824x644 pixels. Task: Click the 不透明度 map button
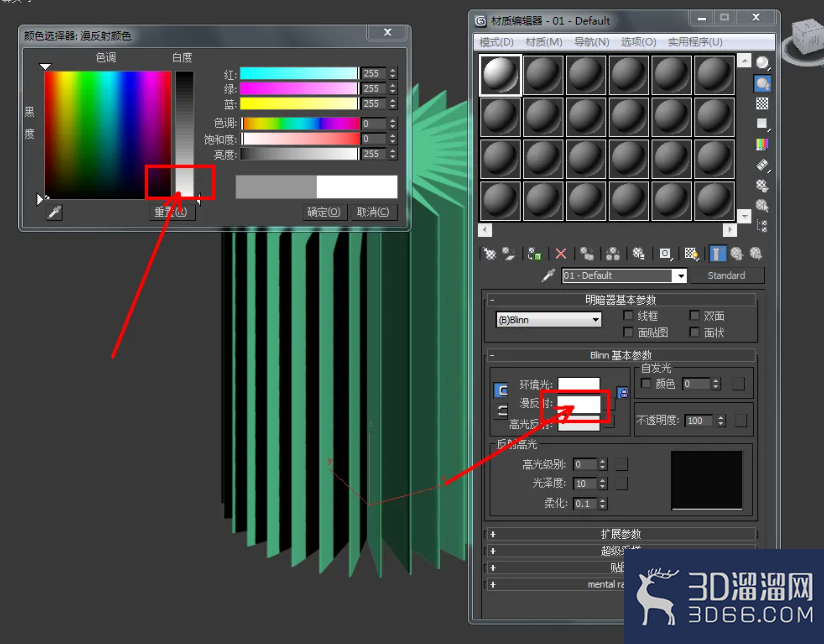[741, 421]
